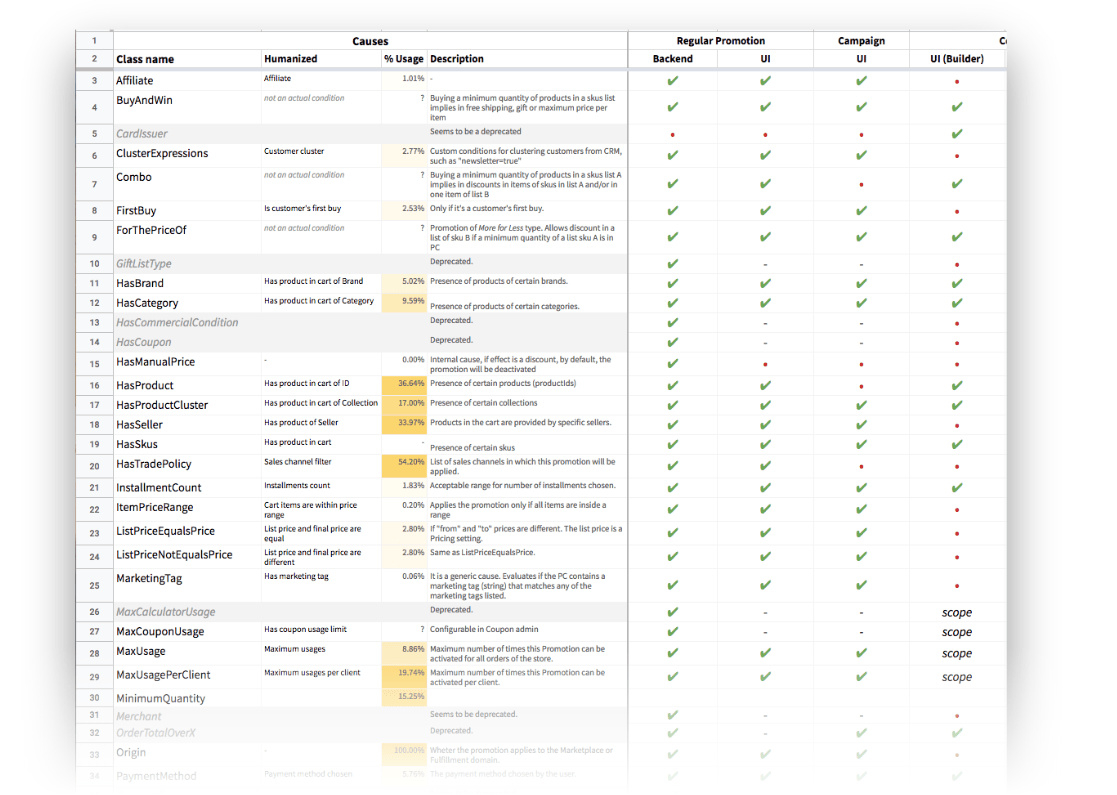Screen dimensions: 1117x795
Task: Select the "Campaign" header cell
Action: click(861, 41)
